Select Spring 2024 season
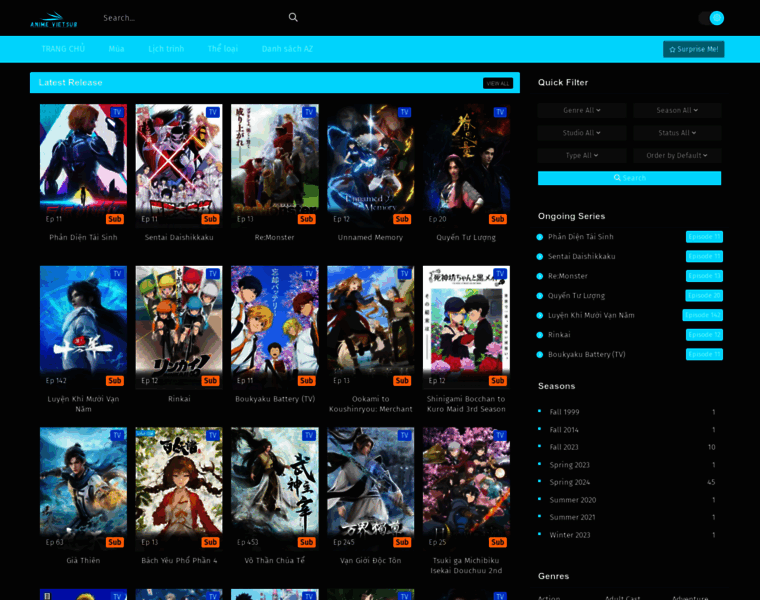This screenshot has width=760, height=600. (570, 482)
